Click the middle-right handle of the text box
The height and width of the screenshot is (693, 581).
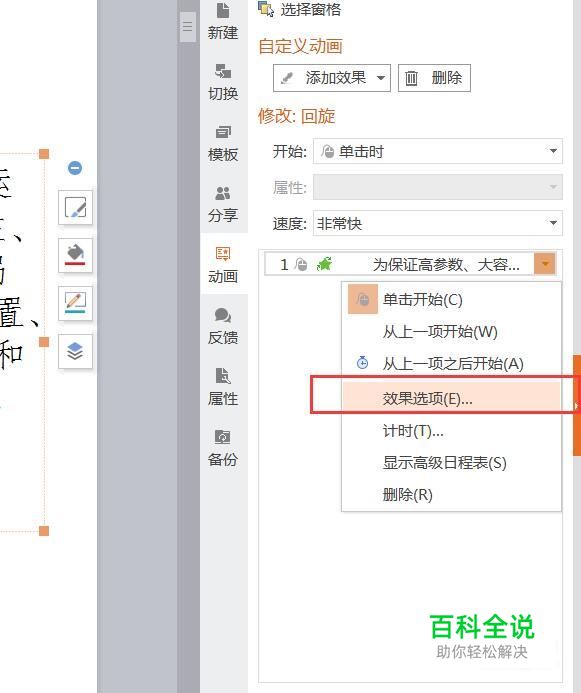[44, 342]
